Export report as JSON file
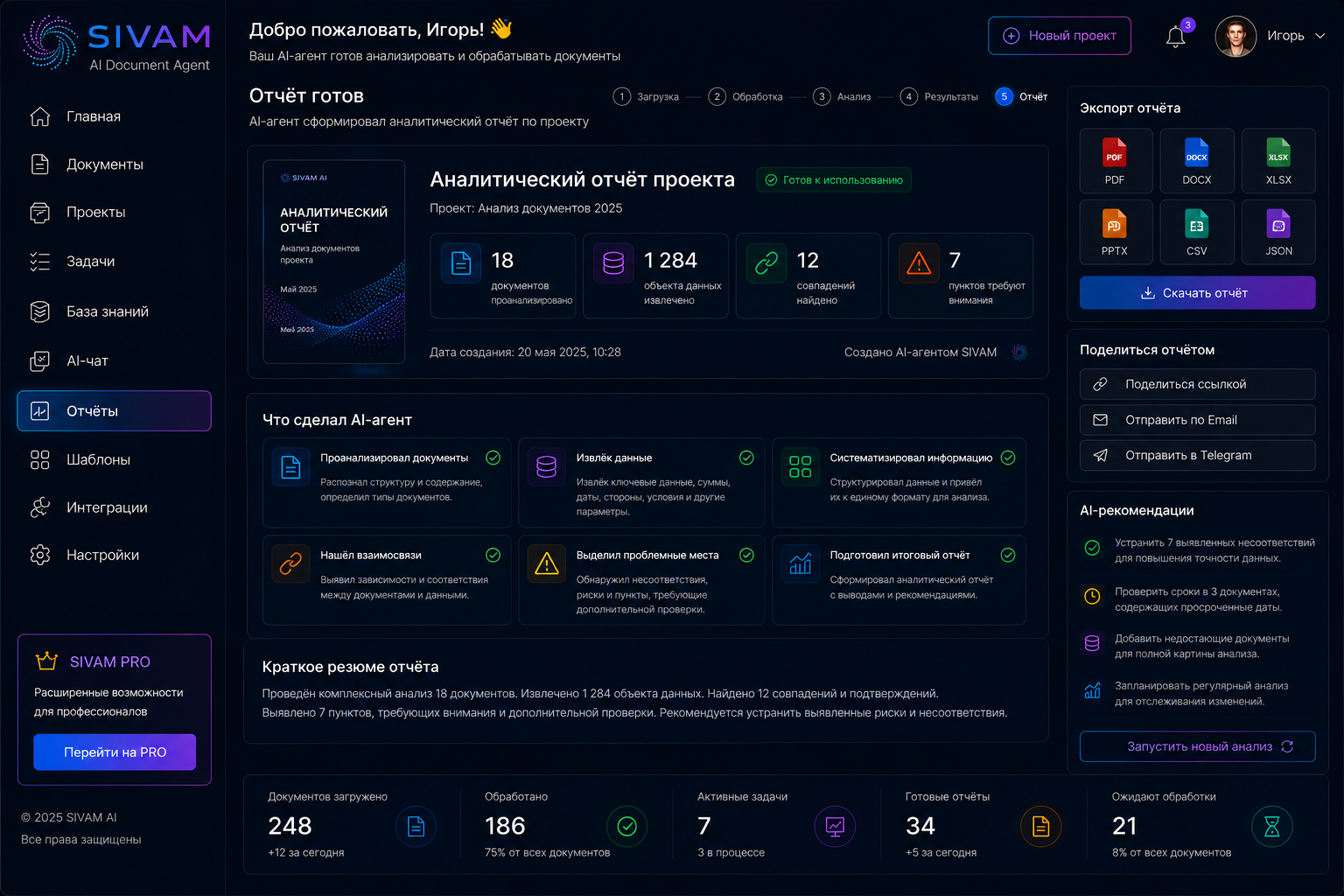This screenshot has height=896, width=1344. (x=1278, y=232)
